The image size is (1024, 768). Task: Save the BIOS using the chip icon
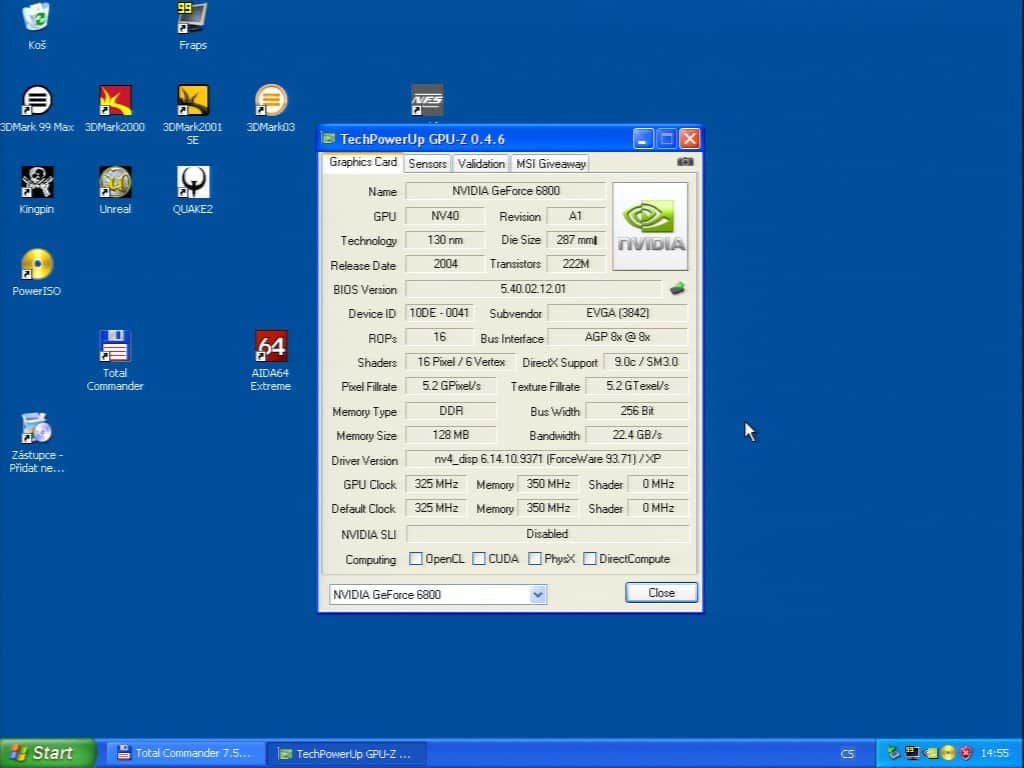677,288
